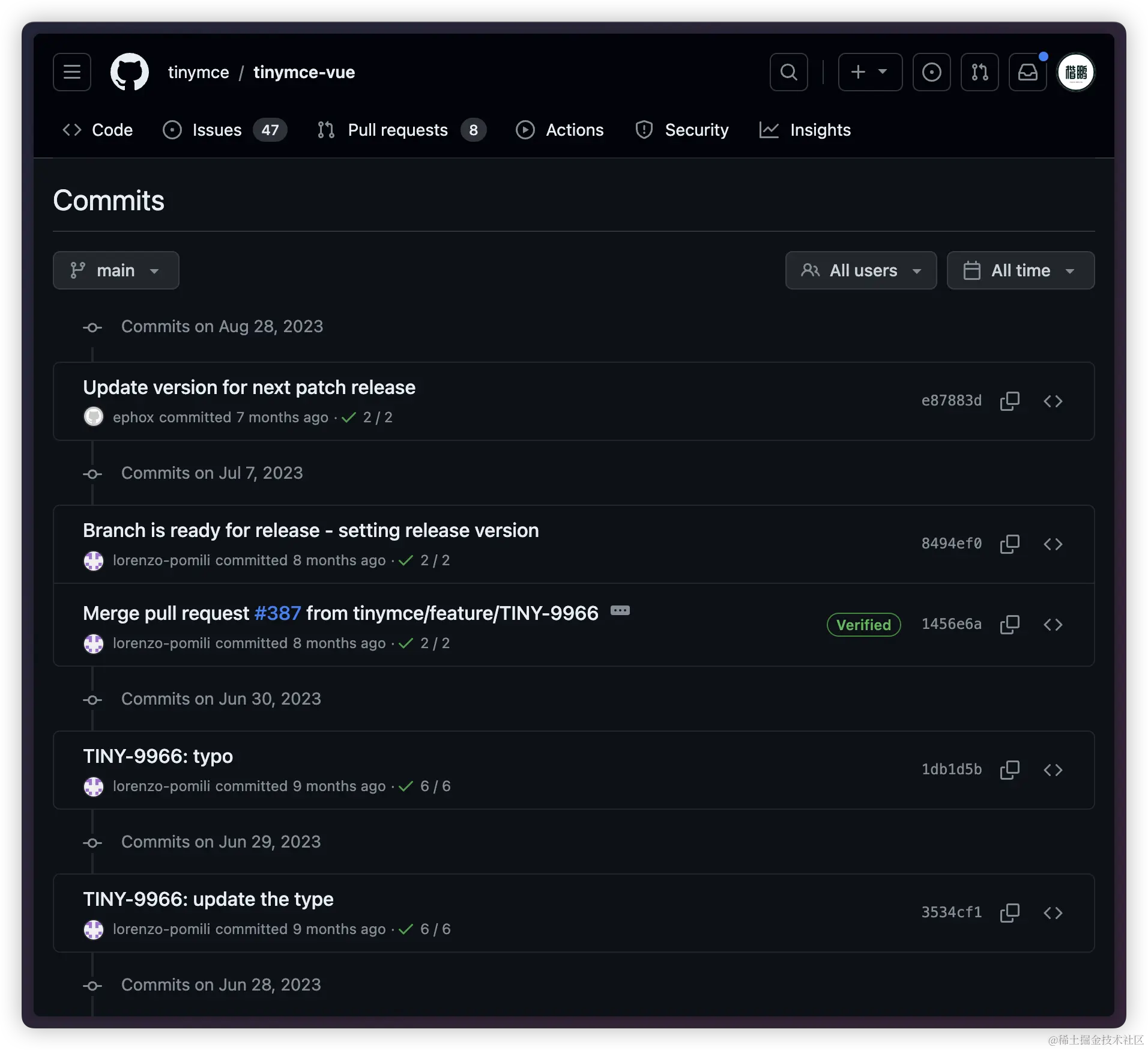Screen dimensions: 1148x1050
Task: Browse repository at commit e87883d
Action: 1053,401
